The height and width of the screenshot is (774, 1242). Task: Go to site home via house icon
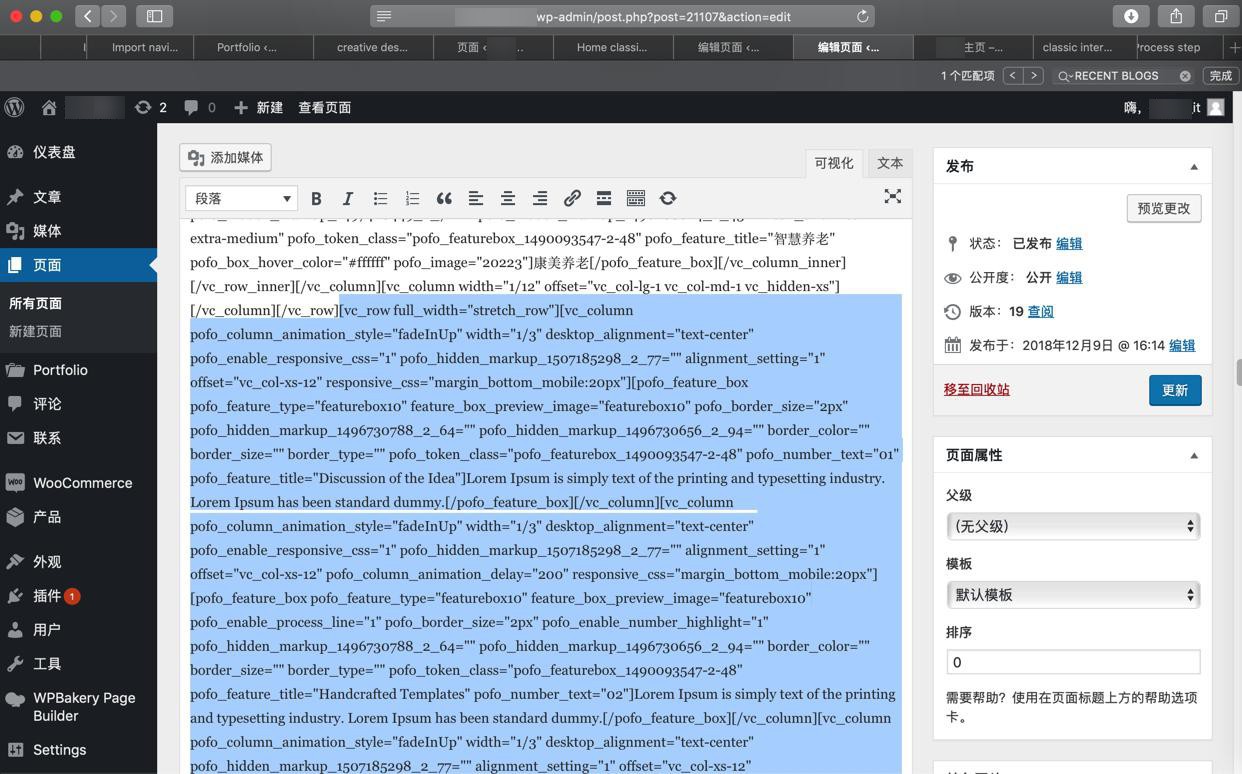coord(48,107)
